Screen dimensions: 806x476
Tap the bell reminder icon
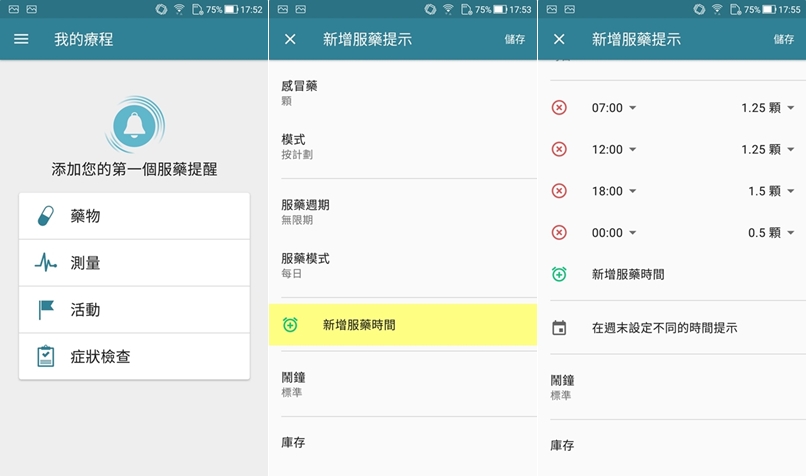(x=135, y=125)
